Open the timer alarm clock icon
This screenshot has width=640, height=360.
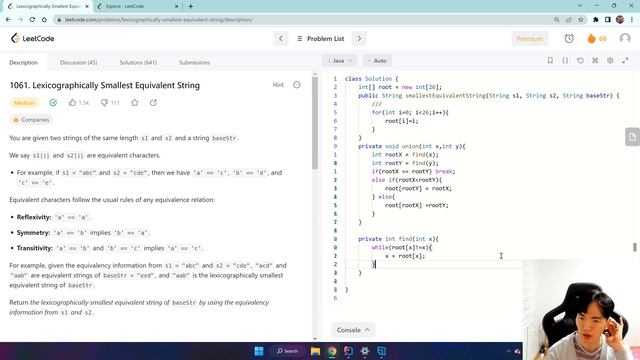(x=569, y=38)
